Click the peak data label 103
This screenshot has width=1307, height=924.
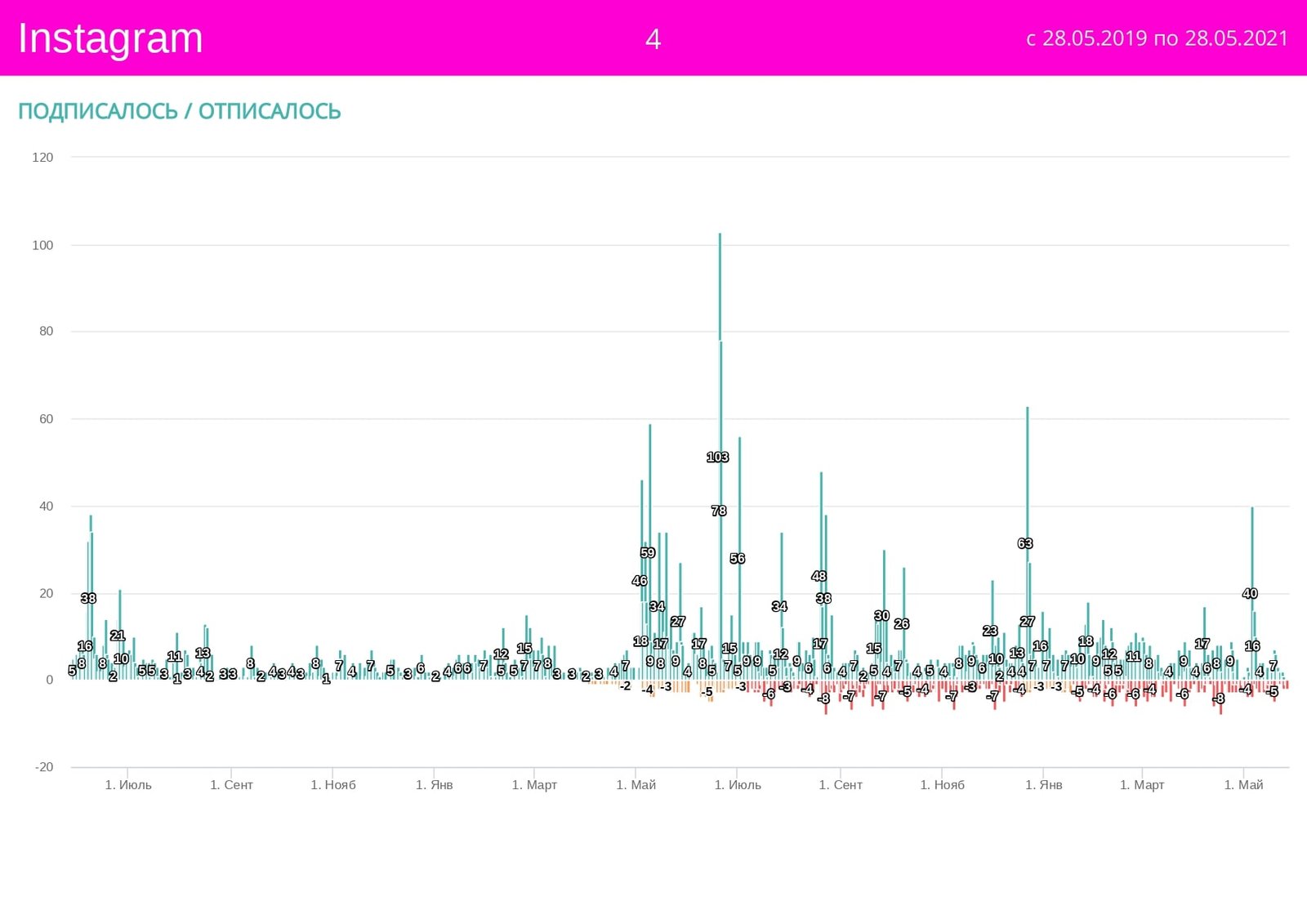coord(717,458)
